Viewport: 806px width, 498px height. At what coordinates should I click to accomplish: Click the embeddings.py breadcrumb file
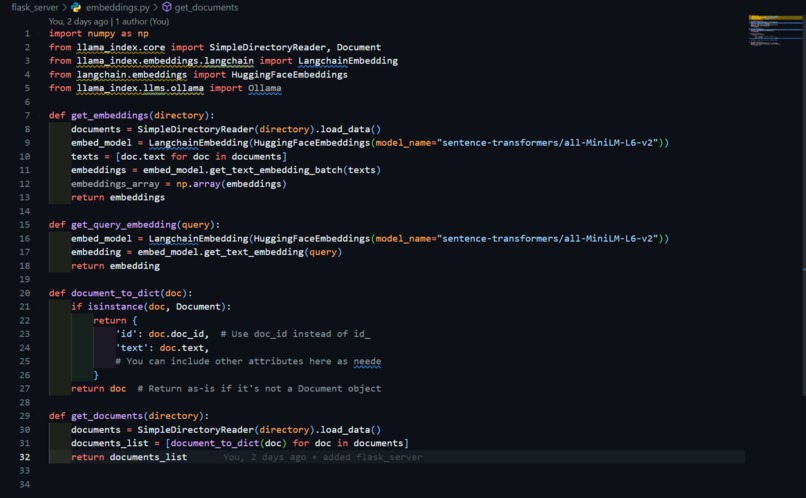point(117,7)
